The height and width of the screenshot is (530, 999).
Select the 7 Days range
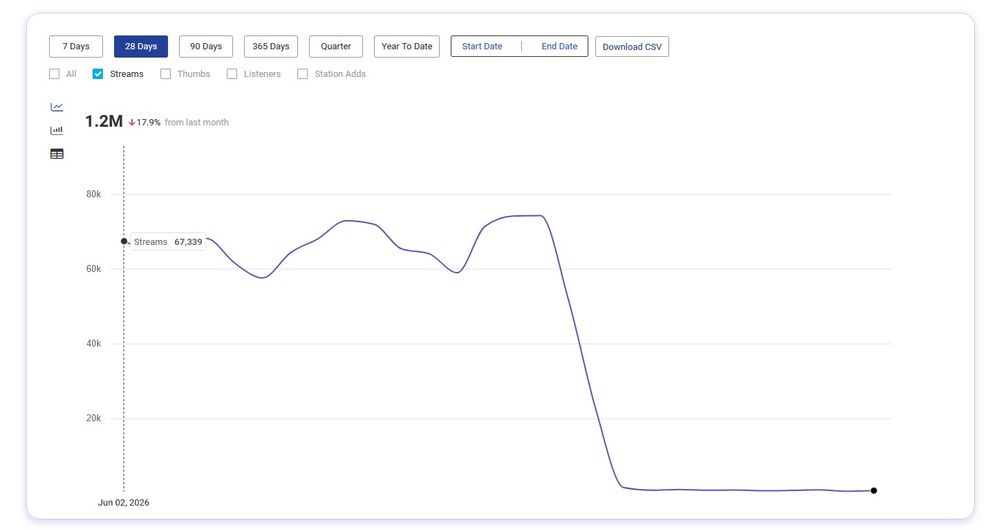76,47
